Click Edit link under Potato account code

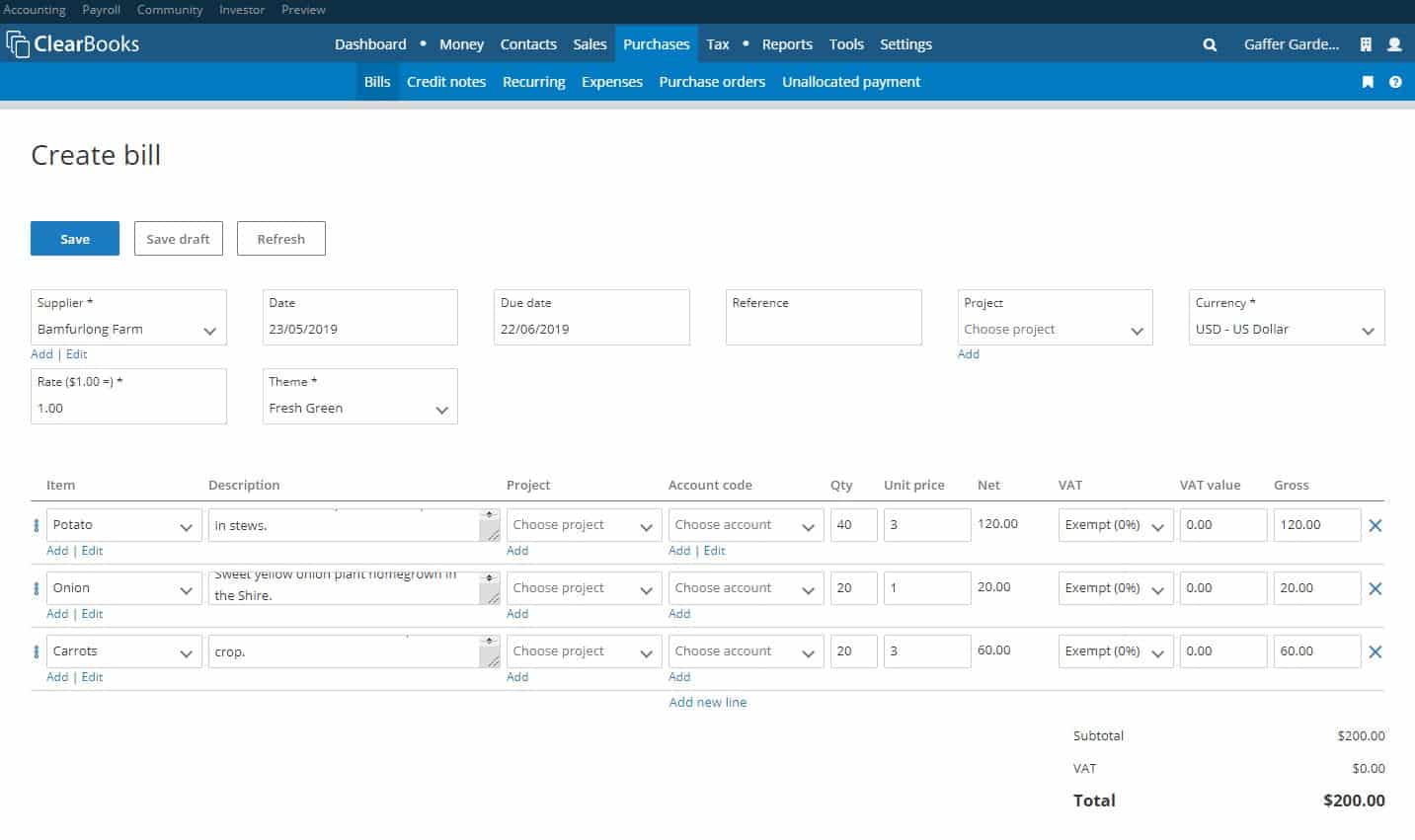(x=715, y=551)
